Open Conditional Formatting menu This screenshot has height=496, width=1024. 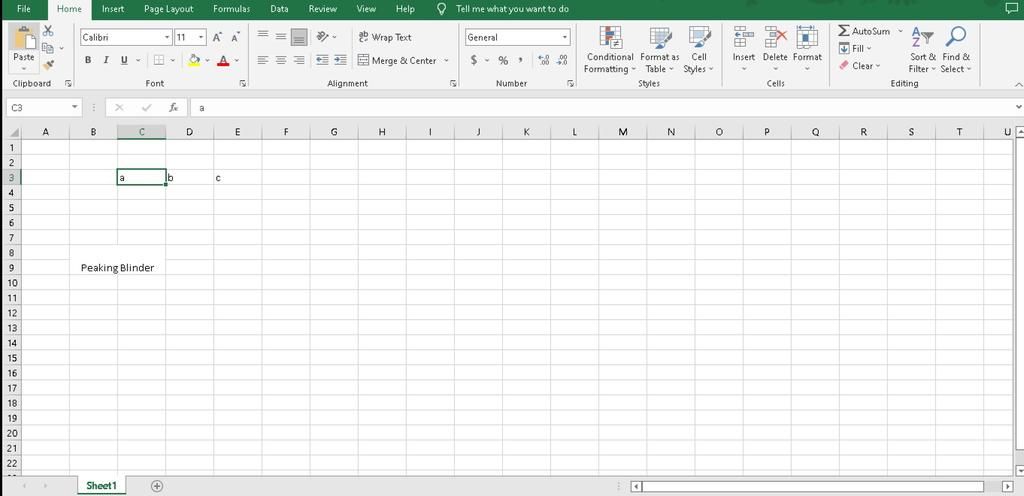[610, 50]
